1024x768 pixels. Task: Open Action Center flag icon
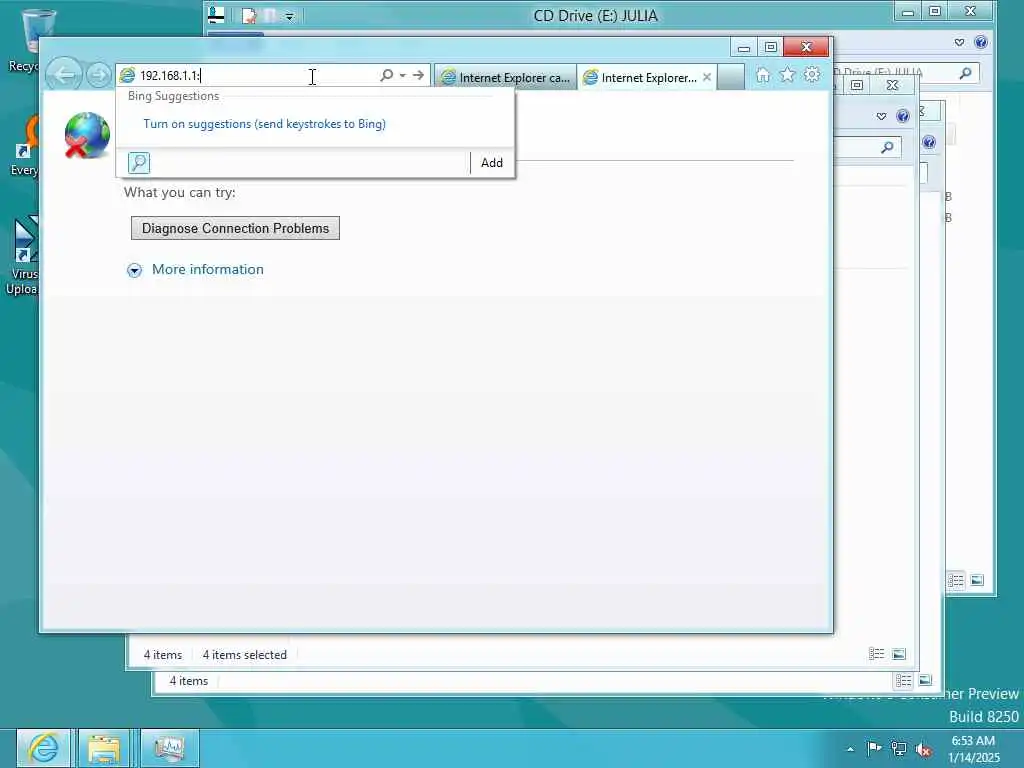874,748
